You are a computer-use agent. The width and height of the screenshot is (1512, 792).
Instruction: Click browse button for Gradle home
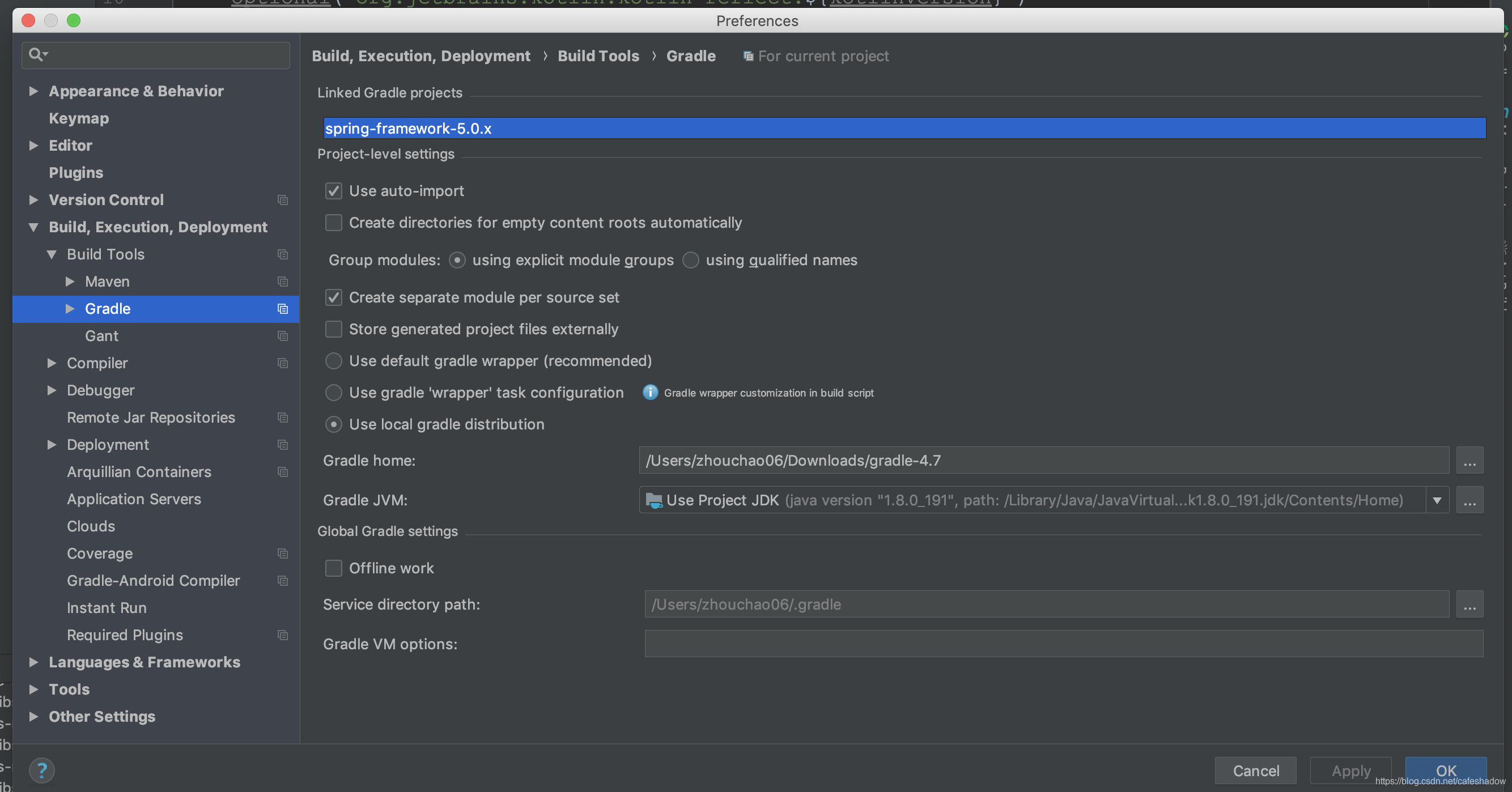[1469, 461]
